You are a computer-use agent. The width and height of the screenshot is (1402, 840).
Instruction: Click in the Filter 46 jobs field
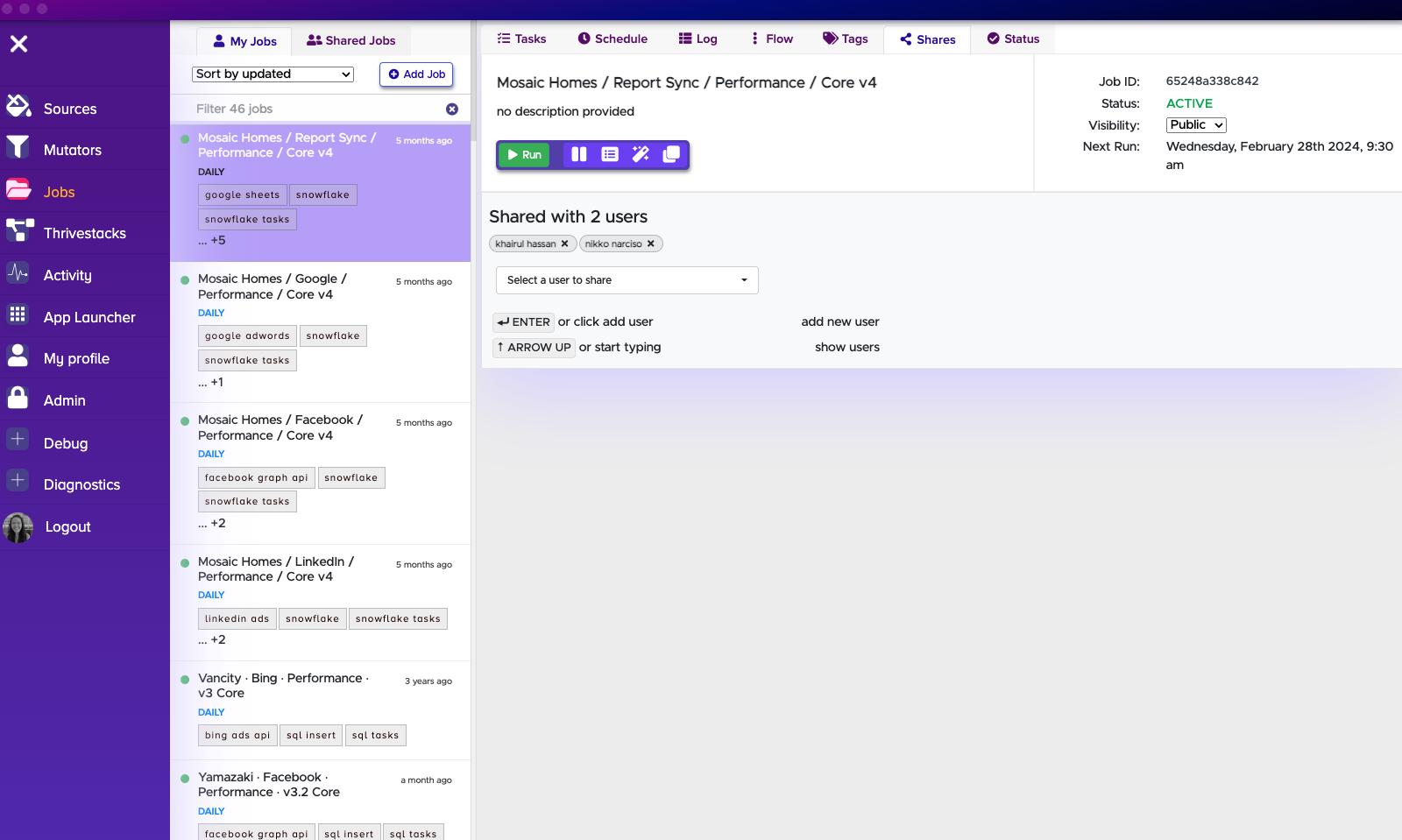tap(315, 109)
